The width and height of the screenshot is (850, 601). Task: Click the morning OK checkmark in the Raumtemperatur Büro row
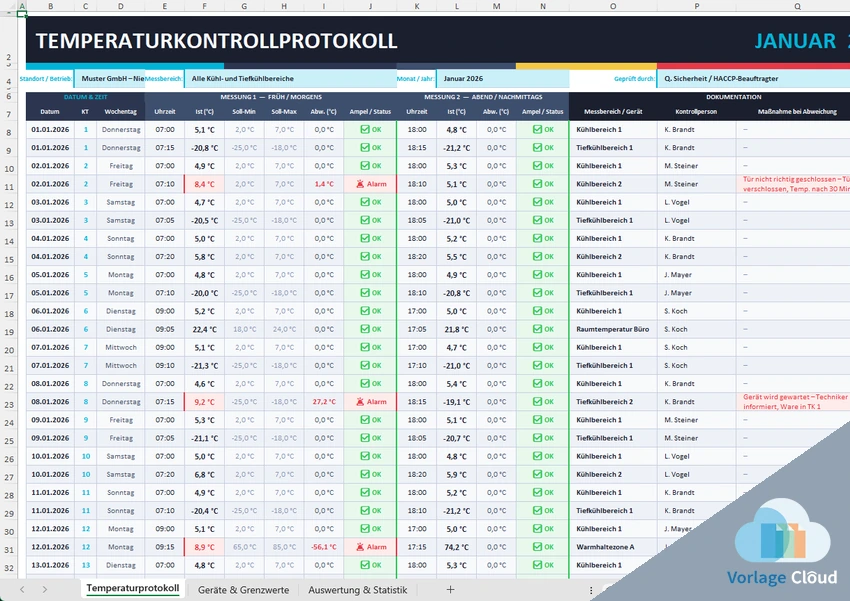[x=365, y=329]
